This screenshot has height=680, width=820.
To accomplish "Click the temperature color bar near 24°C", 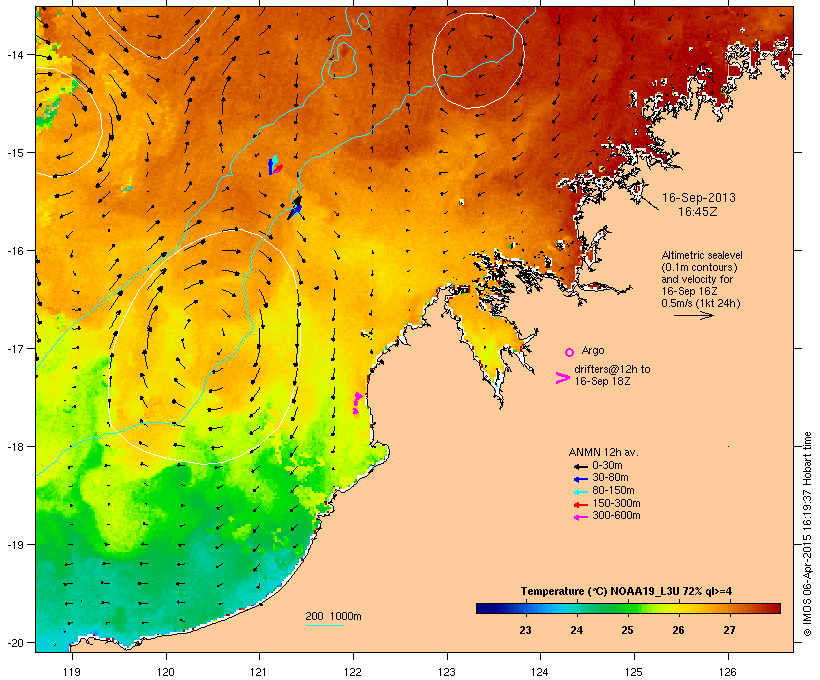I will click(576, 608).
